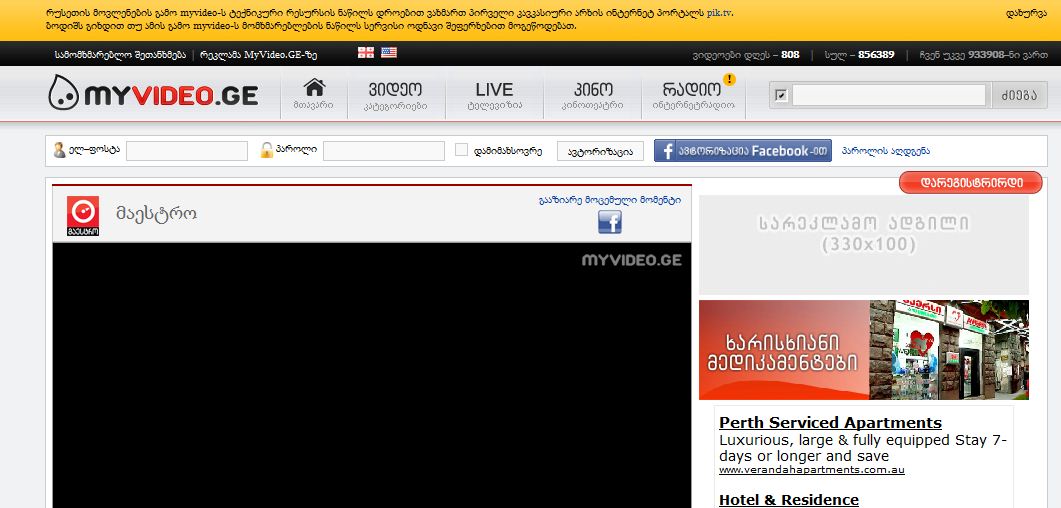This screenshot has height=508, width=1061.
Task: Open the user agreement link
Action: tap(120, 55)
